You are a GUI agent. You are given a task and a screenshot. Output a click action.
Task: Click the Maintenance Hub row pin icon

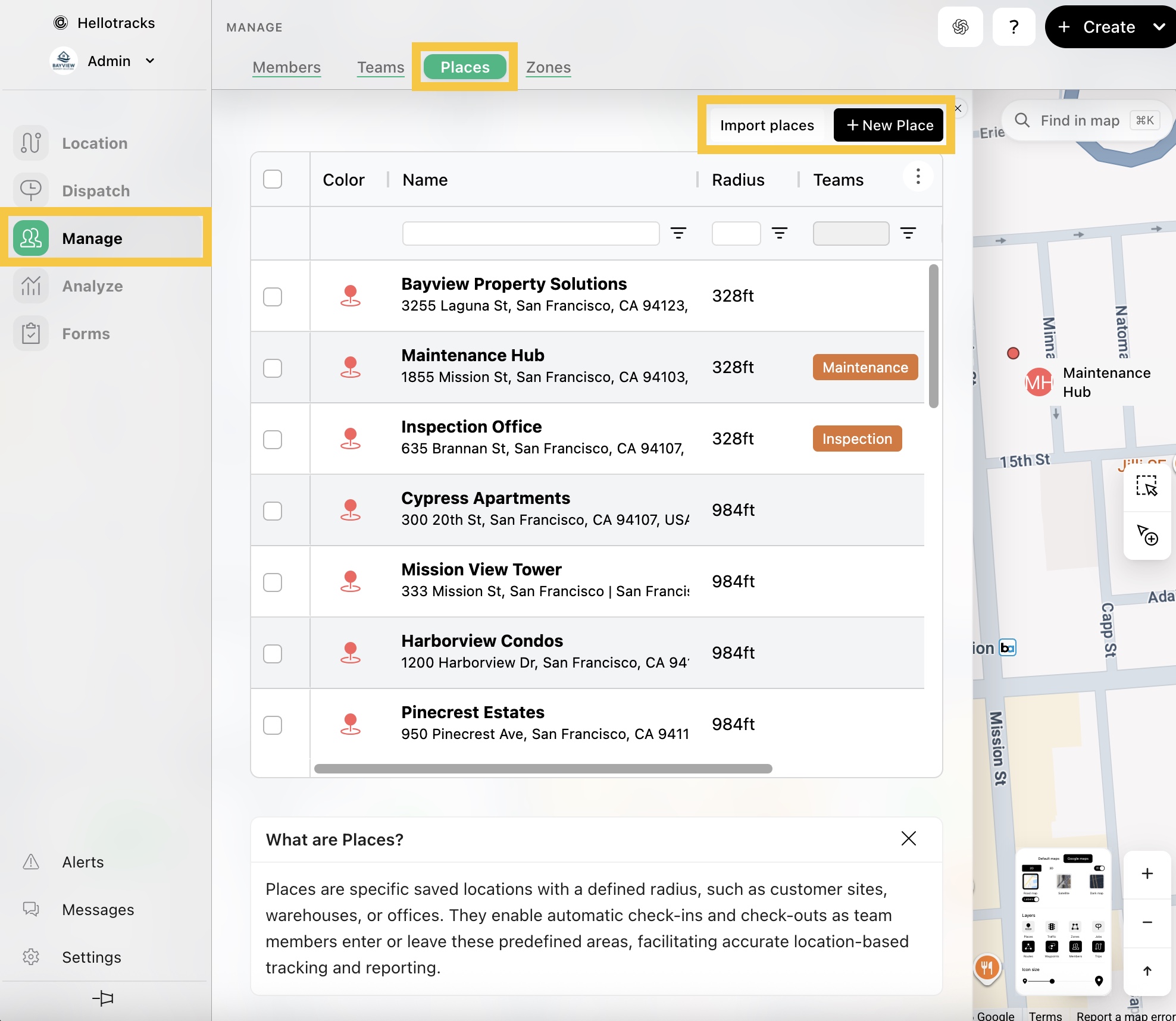351,367
